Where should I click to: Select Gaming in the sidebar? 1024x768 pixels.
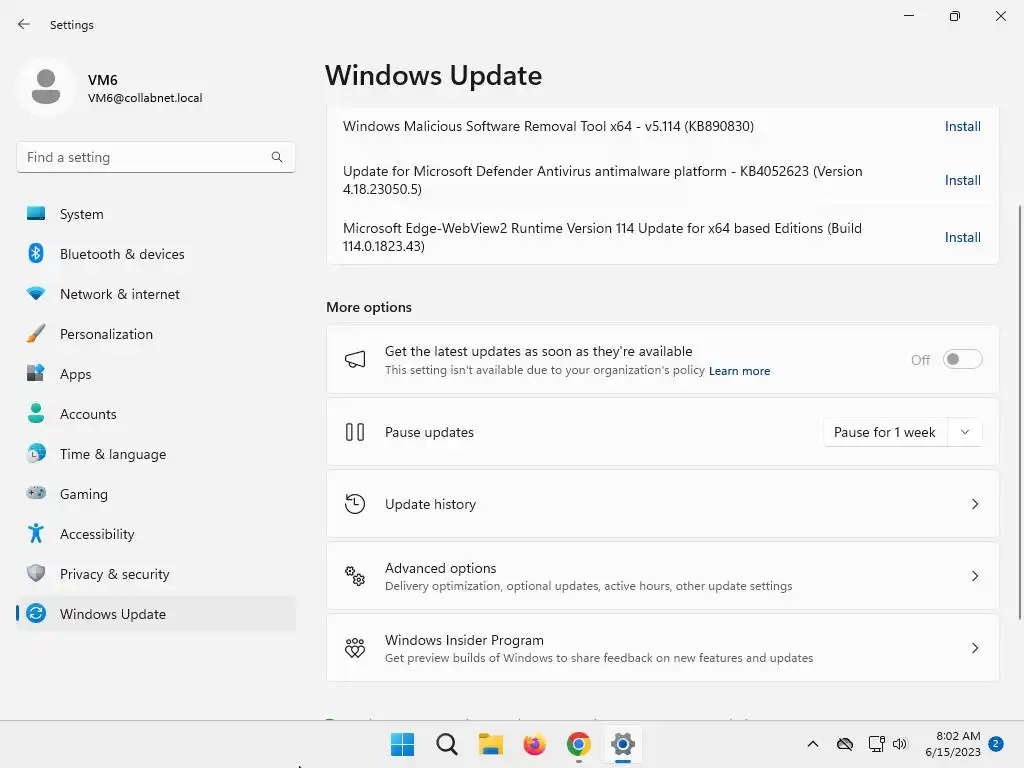156,493
